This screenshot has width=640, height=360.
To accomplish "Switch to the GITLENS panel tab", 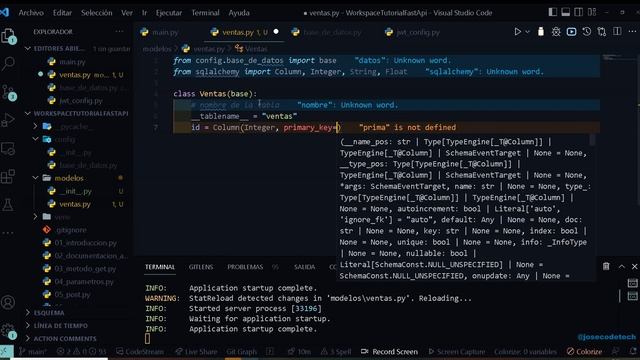I will point(201,267).
